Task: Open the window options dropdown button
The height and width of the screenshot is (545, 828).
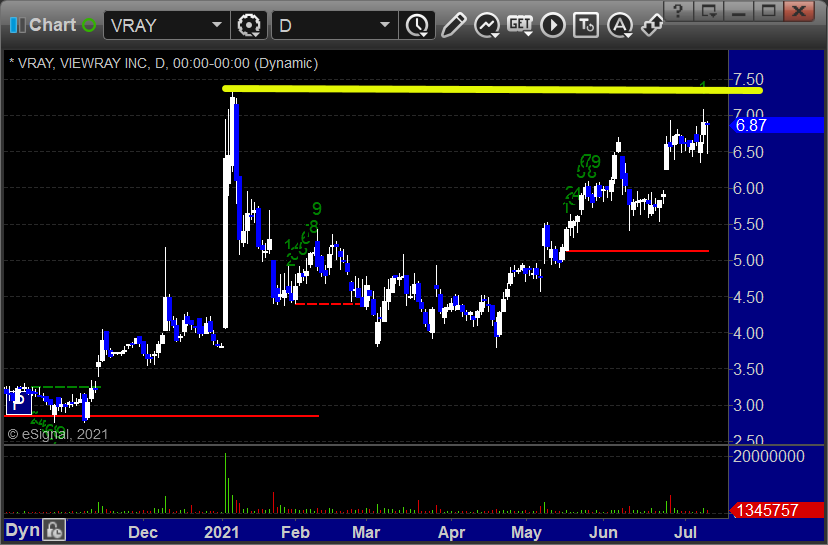Action: 709,11
